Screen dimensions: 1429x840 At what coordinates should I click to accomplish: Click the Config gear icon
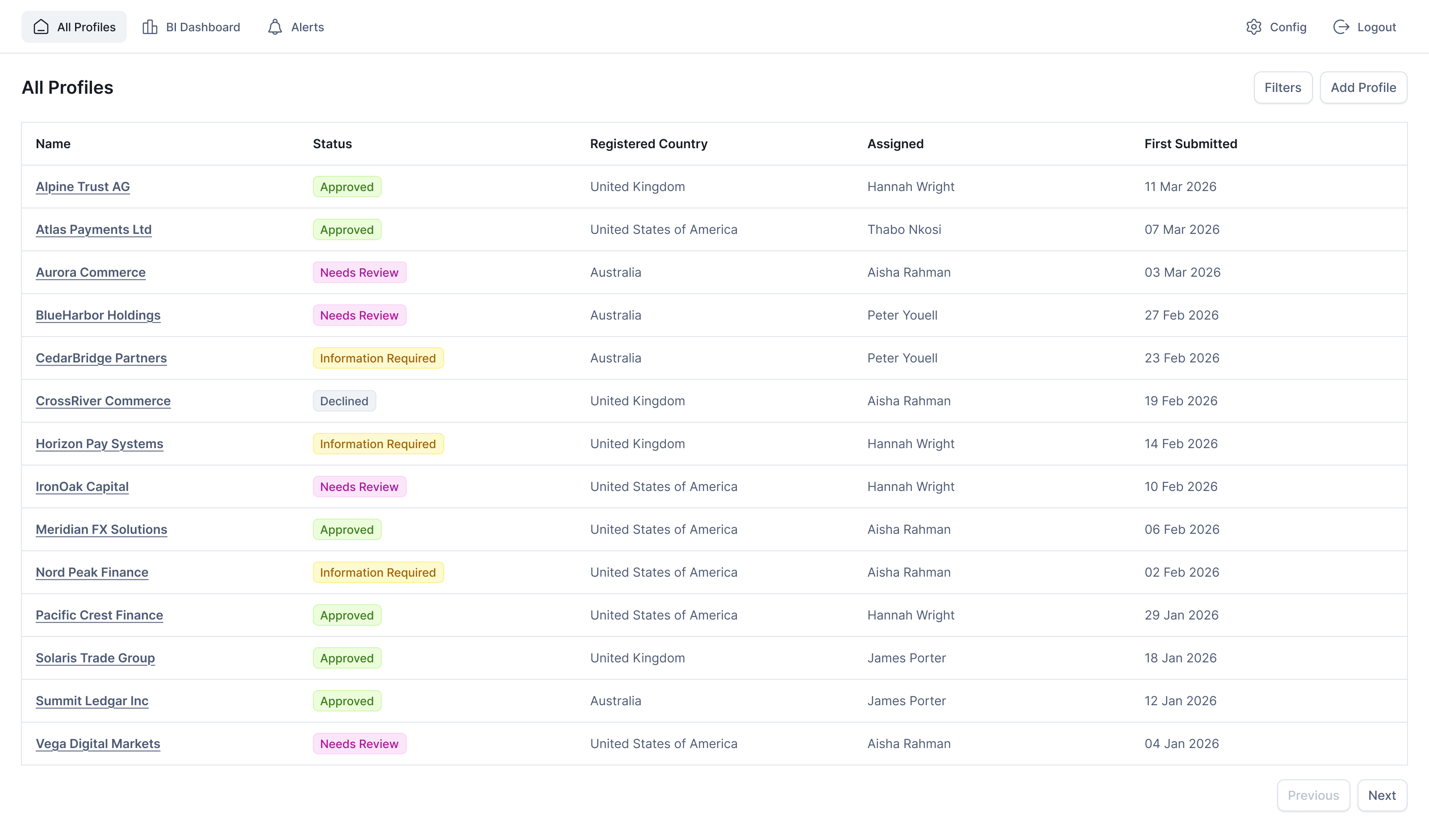tap(1254, 27)
